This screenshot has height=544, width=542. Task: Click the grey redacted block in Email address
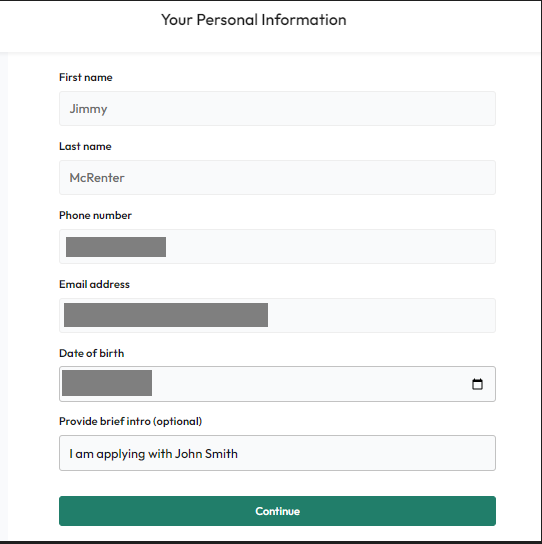[166, 315]
